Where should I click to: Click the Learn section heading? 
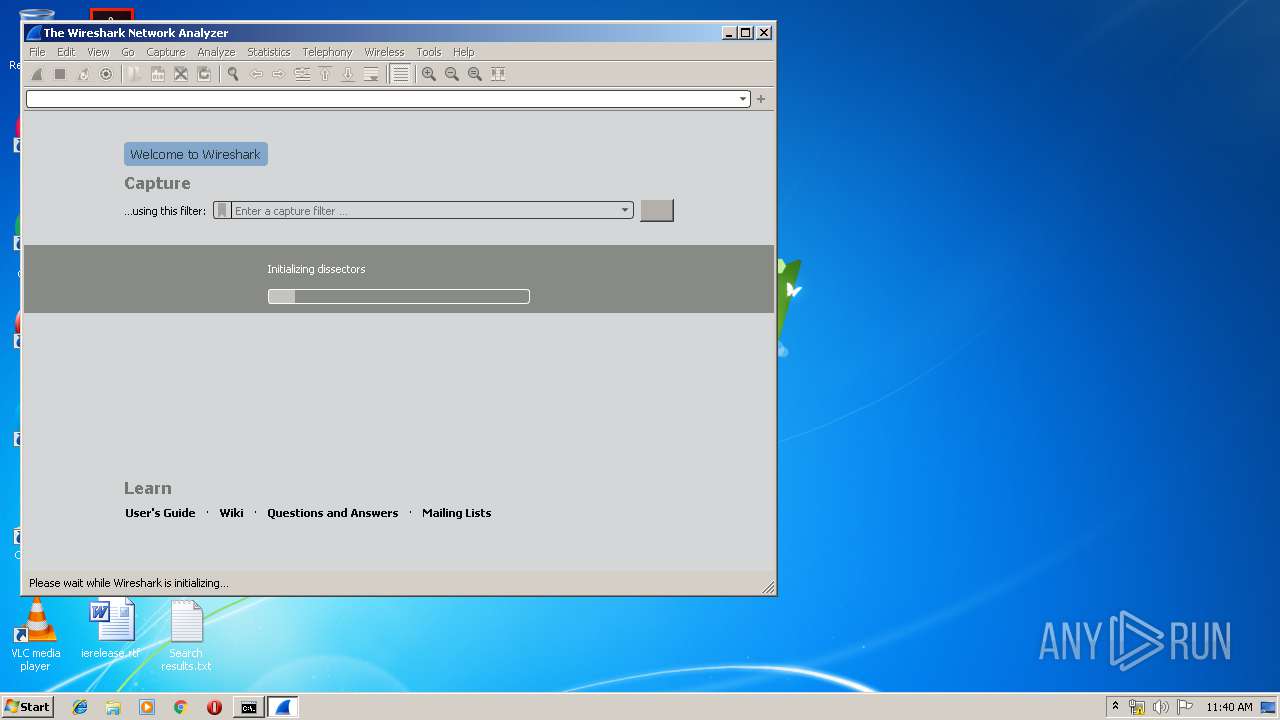[x=148, y=488]
